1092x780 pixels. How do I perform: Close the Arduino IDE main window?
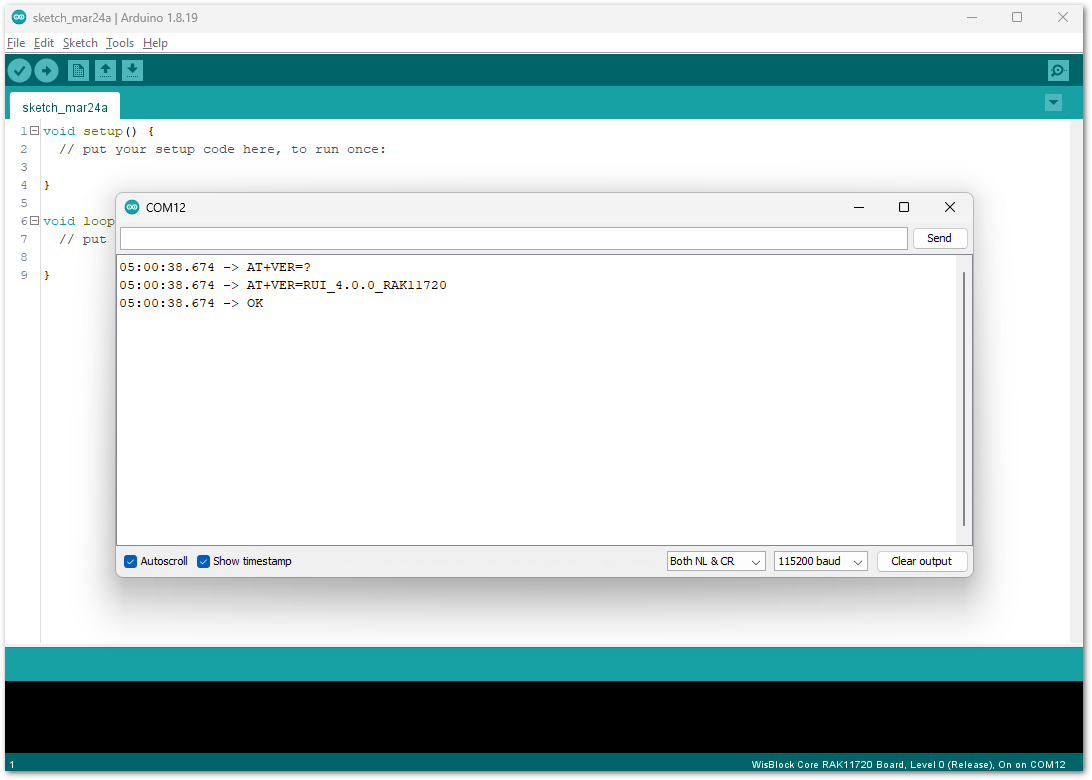[1063, 17]
